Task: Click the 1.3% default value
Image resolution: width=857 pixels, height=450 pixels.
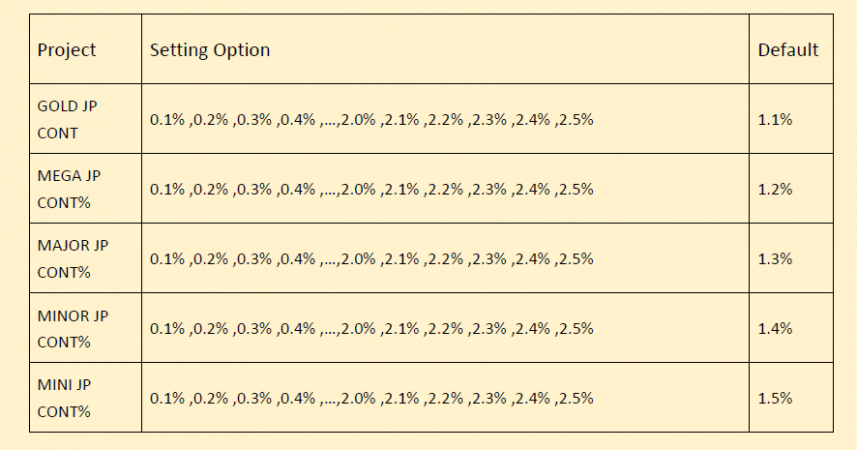Action: [x=775, y=259]
